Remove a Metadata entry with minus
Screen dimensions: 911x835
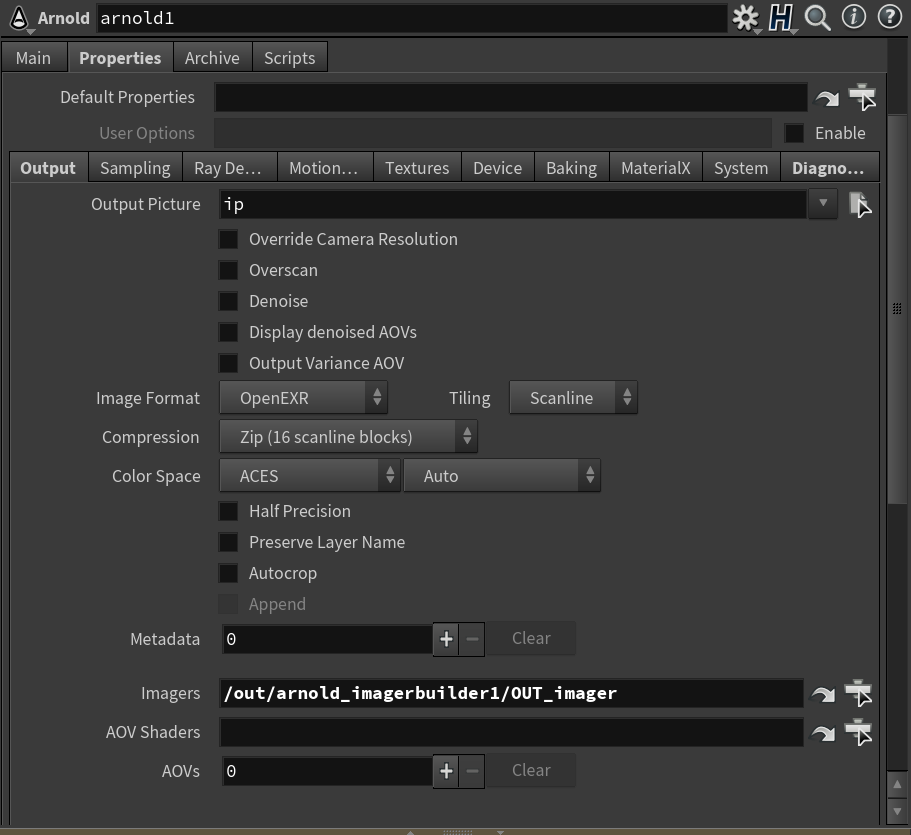pos(472,639)
